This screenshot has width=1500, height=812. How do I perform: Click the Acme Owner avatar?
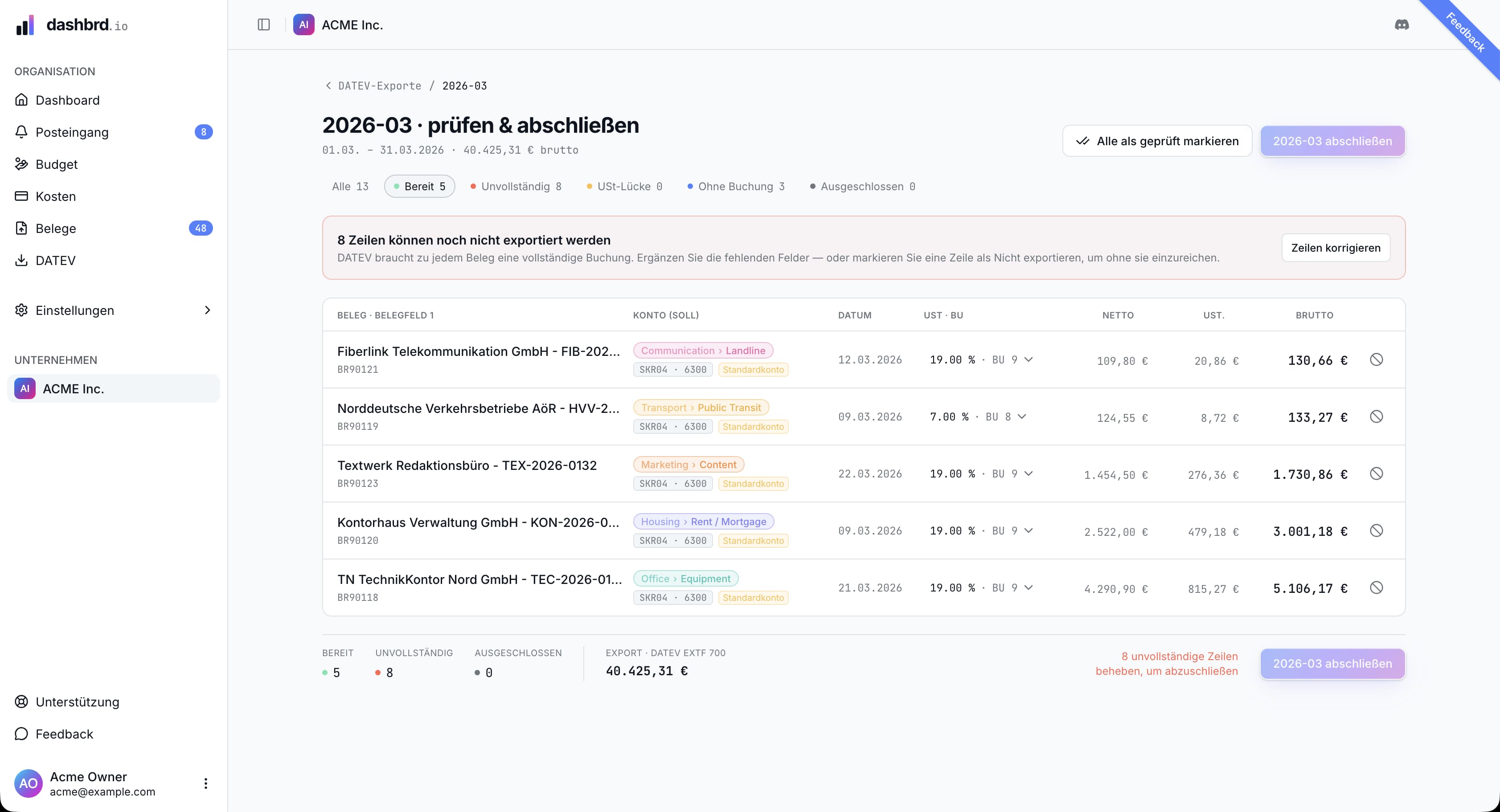click(28, 783)
